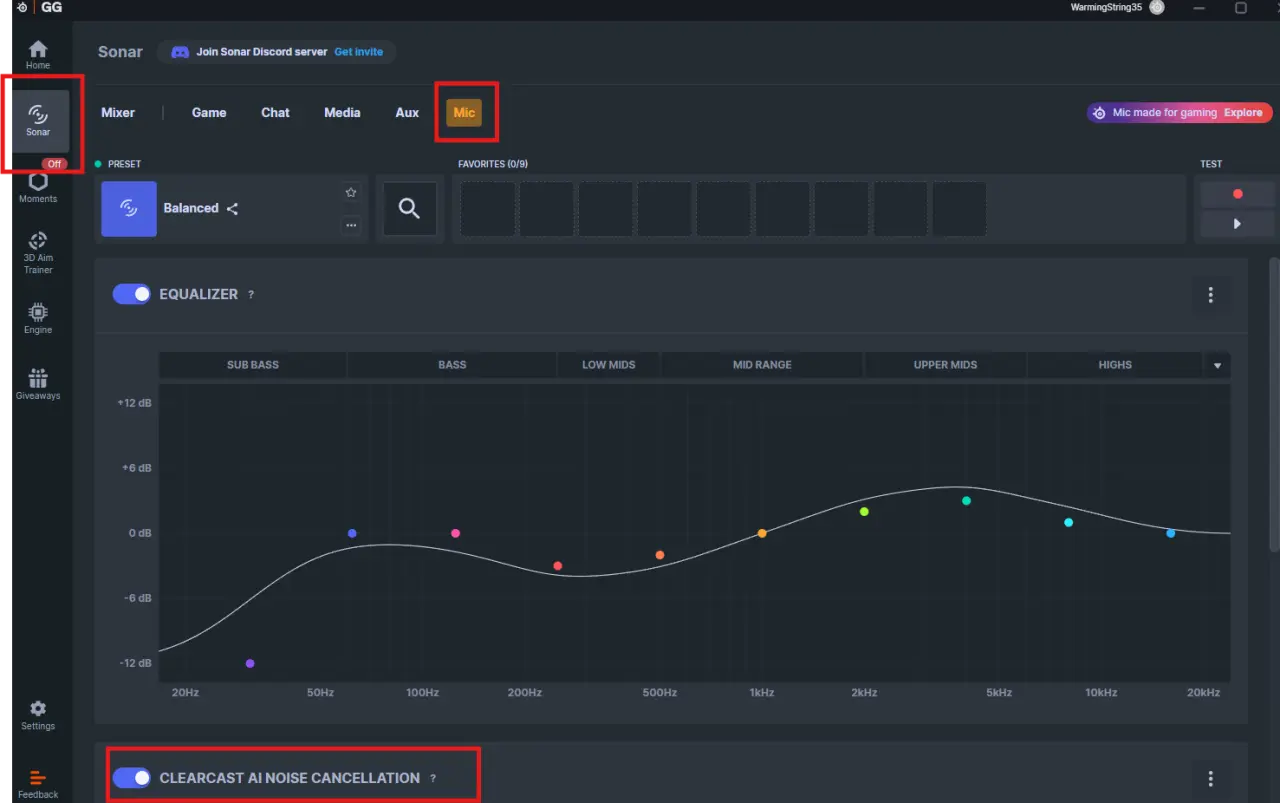Click the -6 dB axis label
This screenshot has height=803, width=1280.
click(137, 598)
